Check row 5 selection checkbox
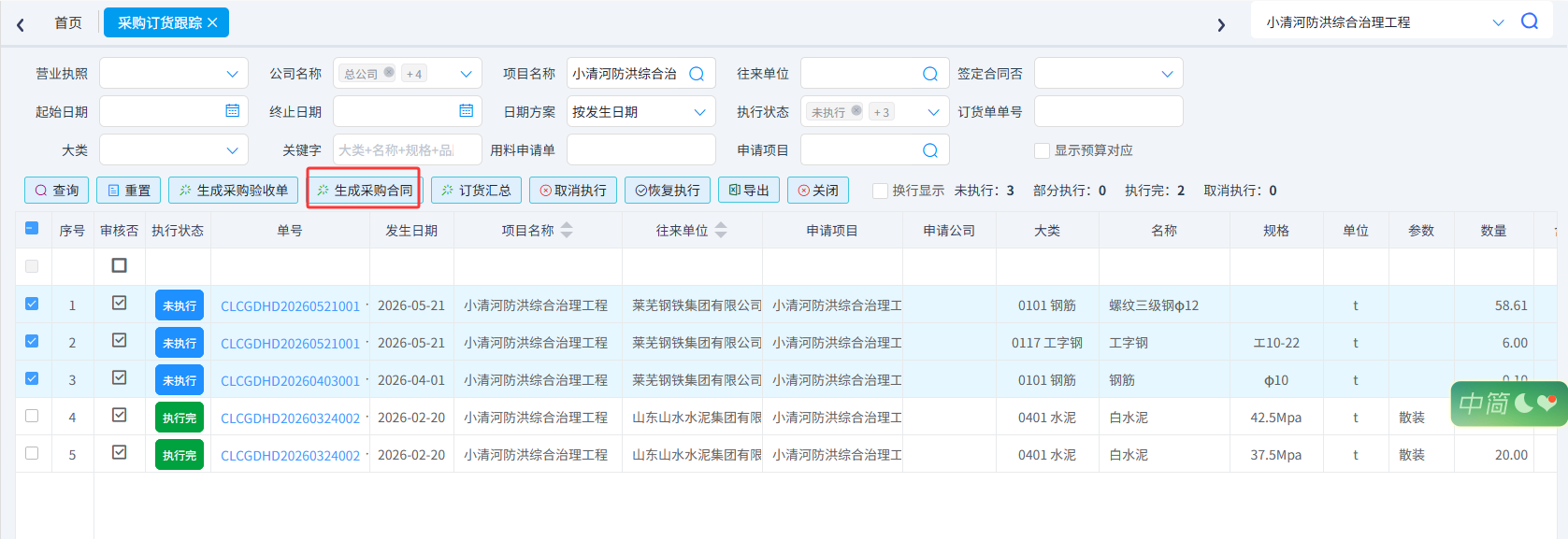The image size is (1568, 539). [x=32, y=453]
